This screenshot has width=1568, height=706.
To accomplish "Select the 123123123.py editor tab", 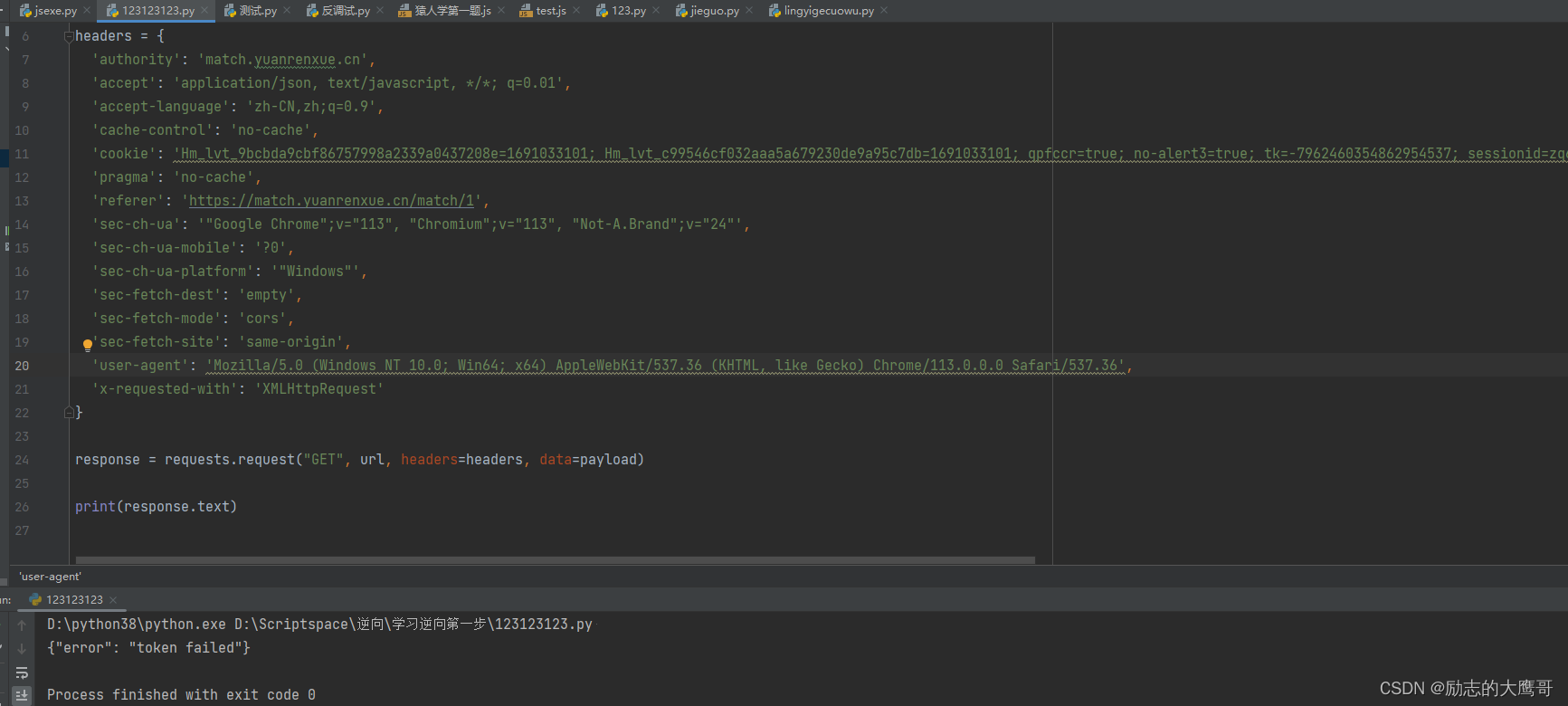I will point(157,11).
